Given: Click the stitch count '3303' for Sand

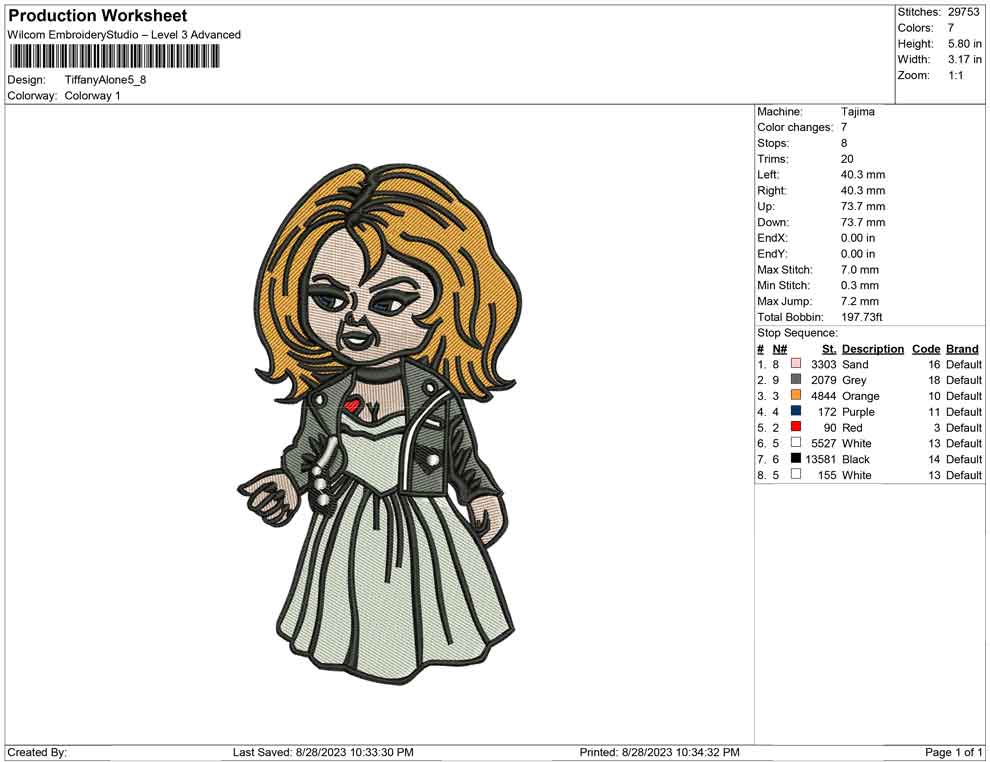Looking at the screenshot, I should tap(824, 364).
